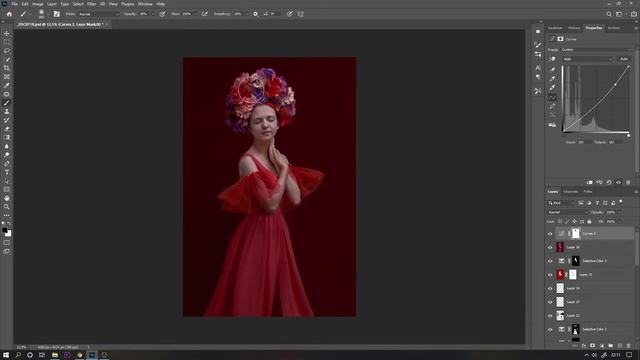Click the on-image adjustment hand icon in Curves
This screenshot has width=640, height=360.
coord(552,59)
